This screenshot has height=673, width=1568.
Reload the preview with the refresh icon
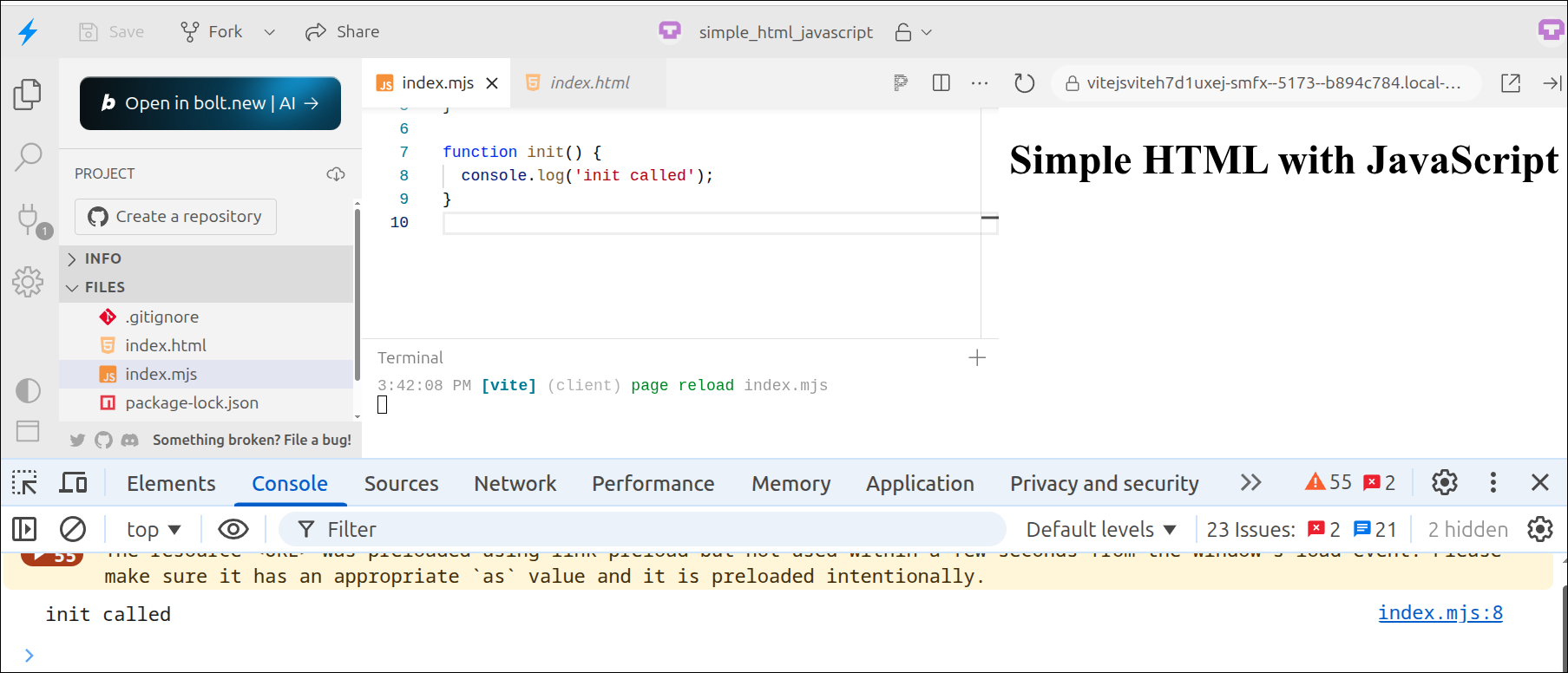tap(1024, 83)
